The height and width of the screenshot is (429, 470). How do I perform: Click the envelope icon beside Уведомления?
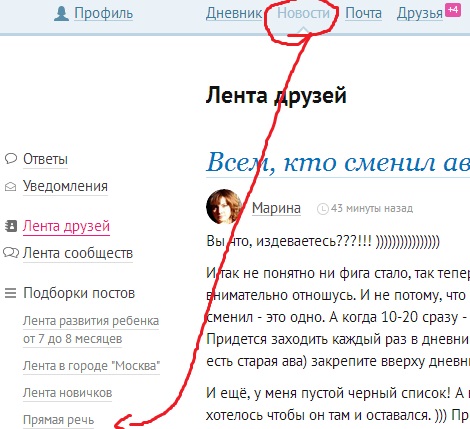click(x=10, y=186)
